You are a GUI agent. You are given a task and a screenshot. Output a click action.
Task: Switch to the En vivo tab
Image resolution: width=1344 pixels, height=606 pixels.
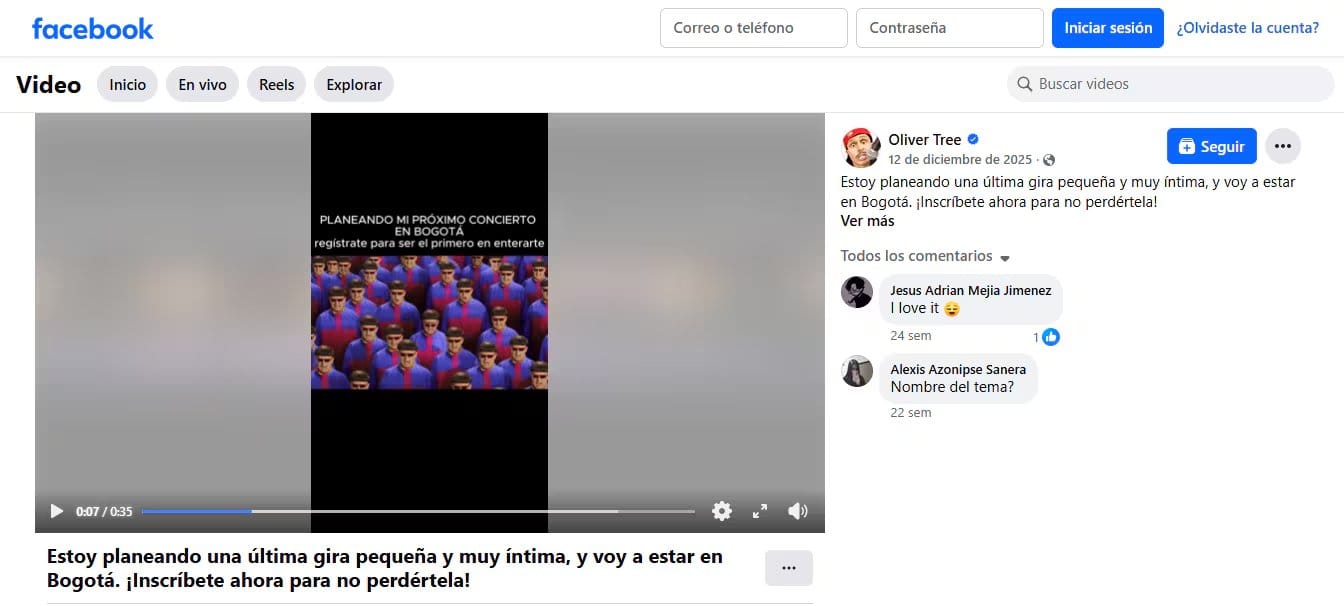(202, 85)
